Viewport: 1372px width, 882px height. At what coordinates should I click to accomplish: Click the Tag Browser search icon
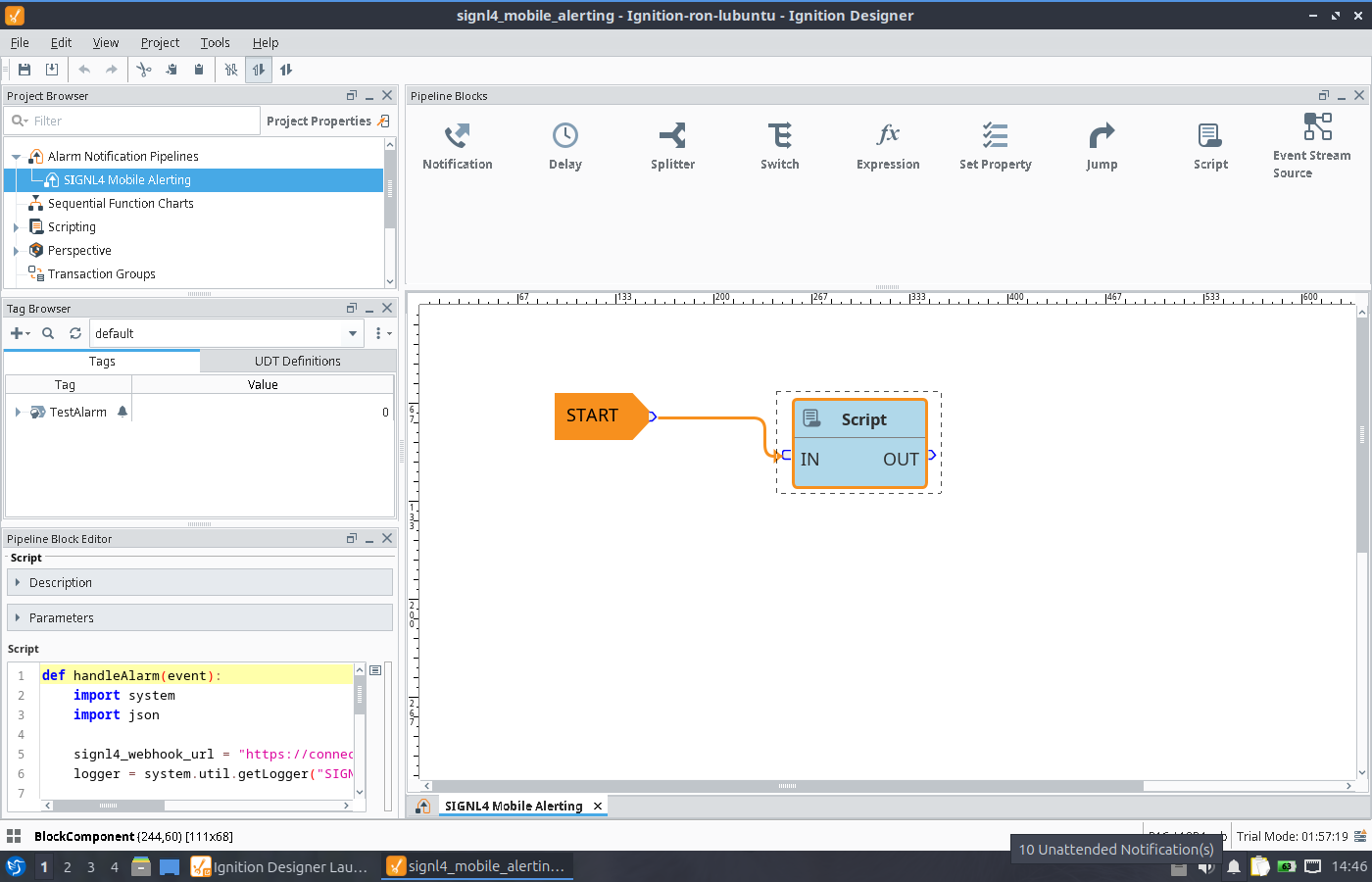pyautogui.click(x=48, y=334)
